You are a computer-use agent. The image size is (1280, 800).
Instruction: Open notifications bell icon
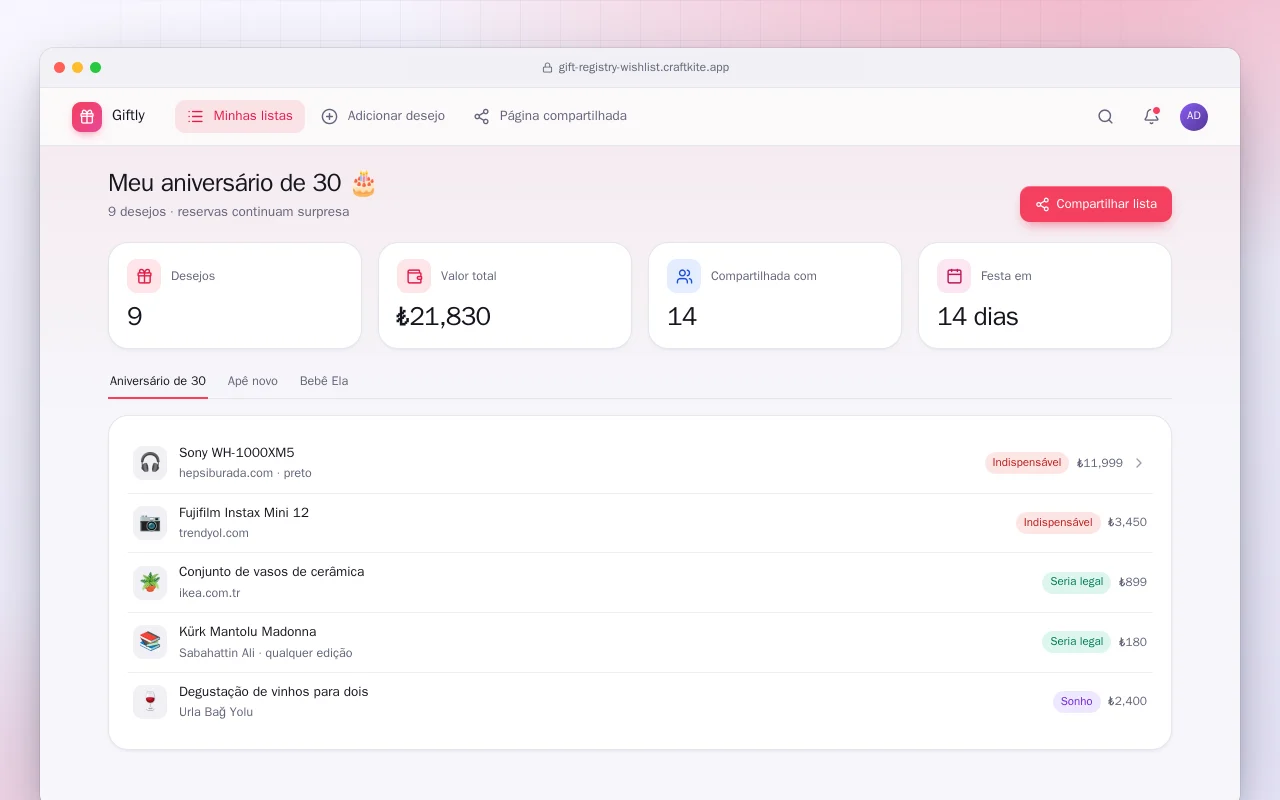pos(1151,116)
